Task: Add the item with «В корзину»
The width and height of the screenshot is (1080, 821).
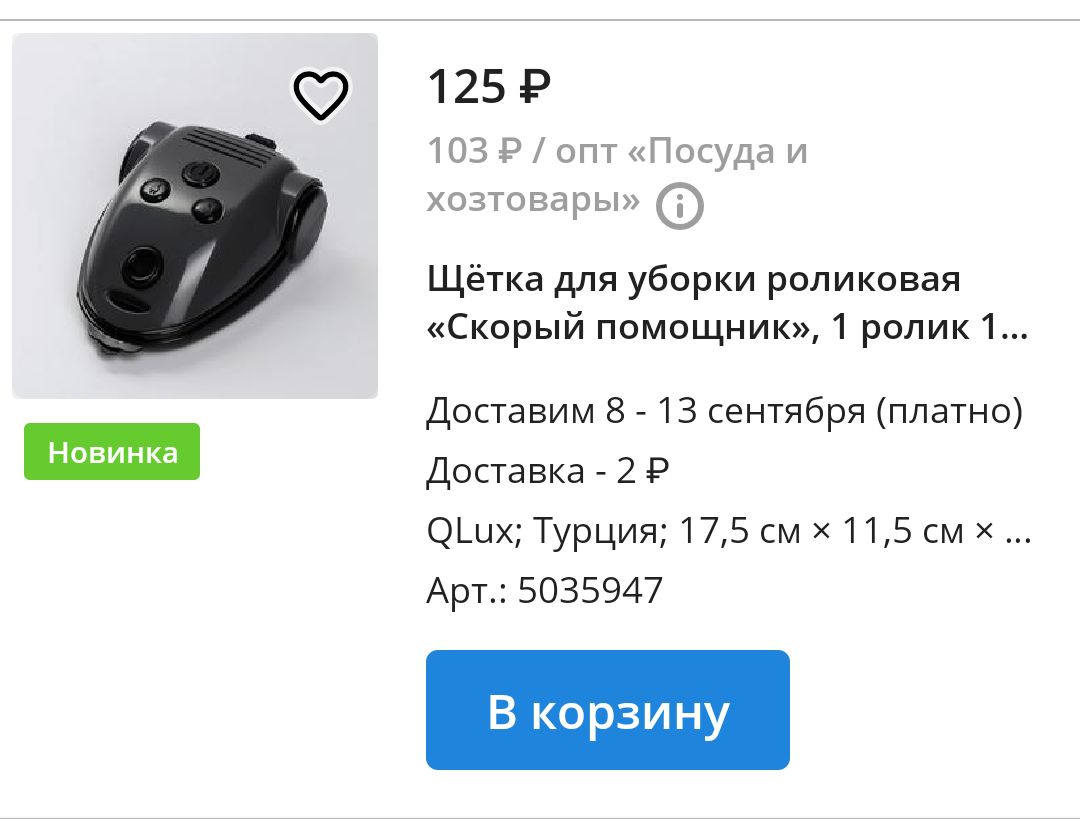Action: point(608,710)
